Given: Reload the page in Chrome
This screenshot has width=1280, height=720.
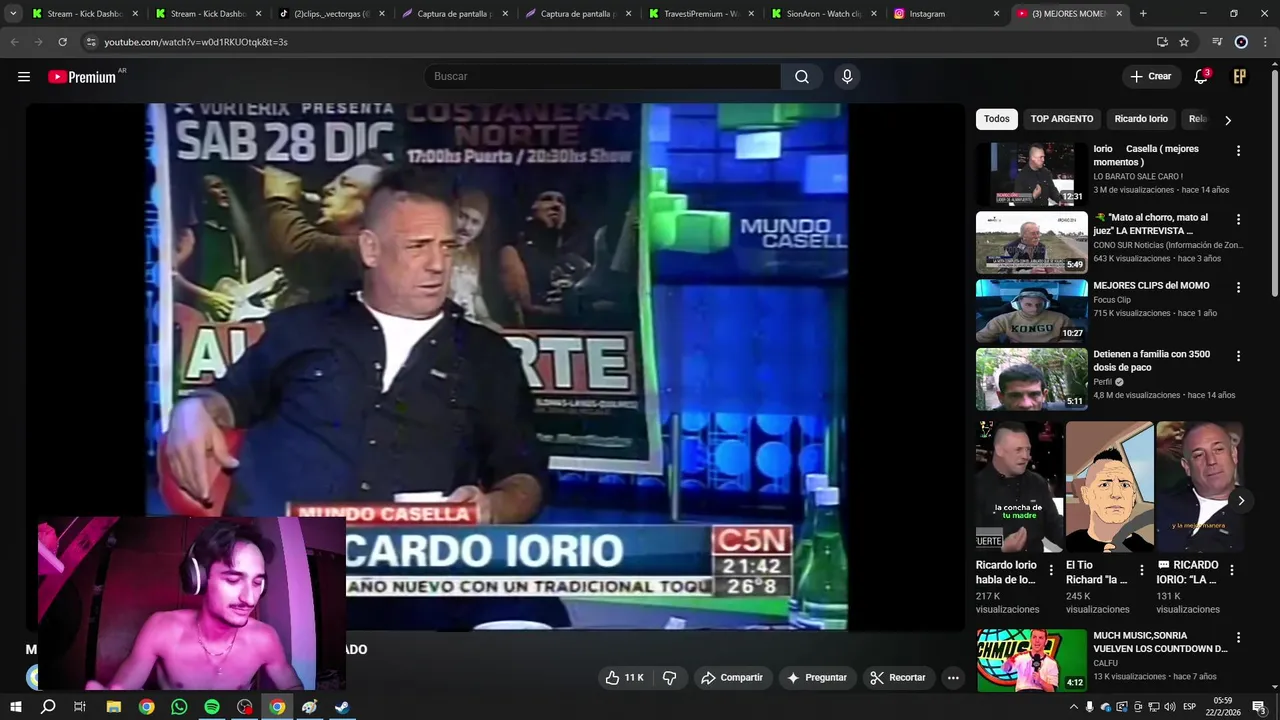Looking at the screenshot, I should click(62, 42).
